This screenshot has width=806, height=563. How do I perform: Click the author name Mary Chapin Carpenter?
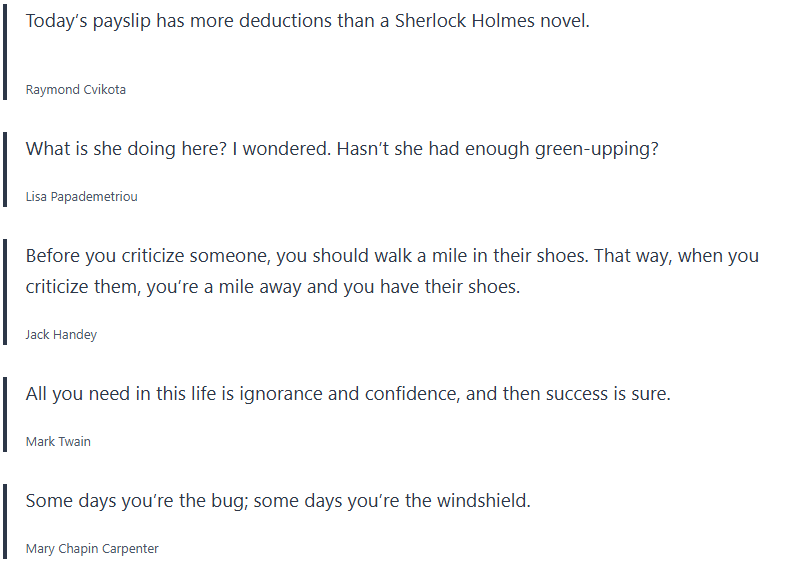coord(92,549)
